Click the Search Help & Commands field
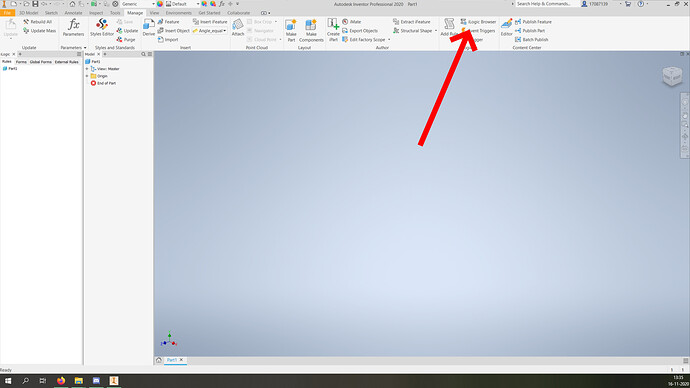 coord(547,4)
